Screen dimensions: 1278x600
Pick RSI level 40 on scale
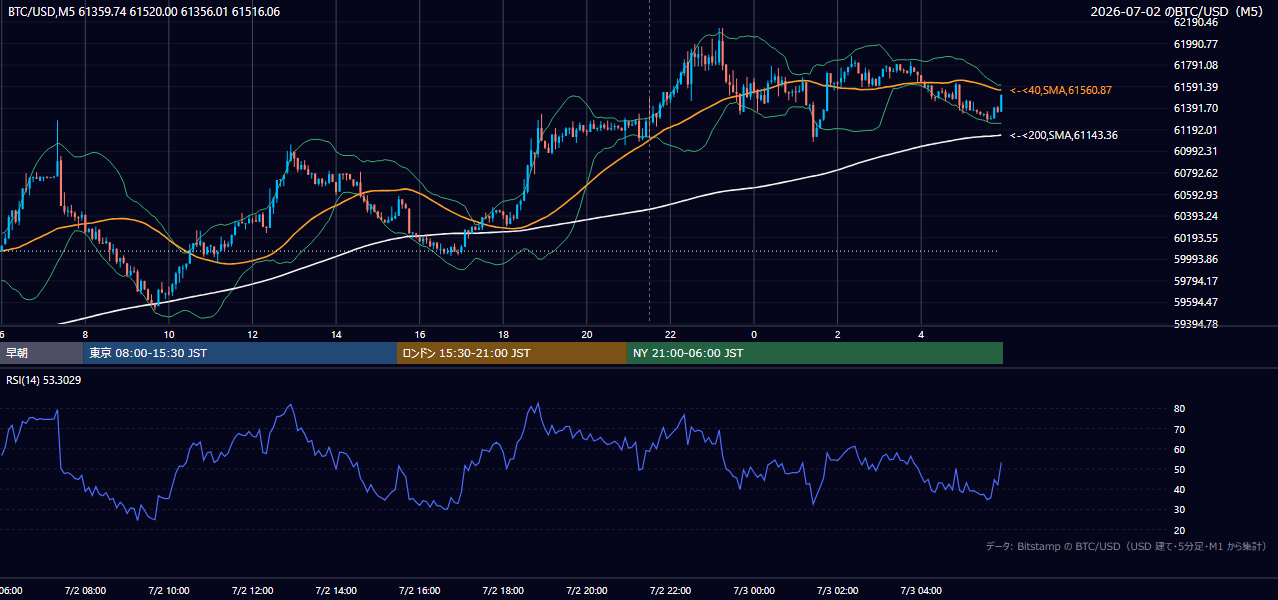pyautogui.click(x=1179, y=489)
